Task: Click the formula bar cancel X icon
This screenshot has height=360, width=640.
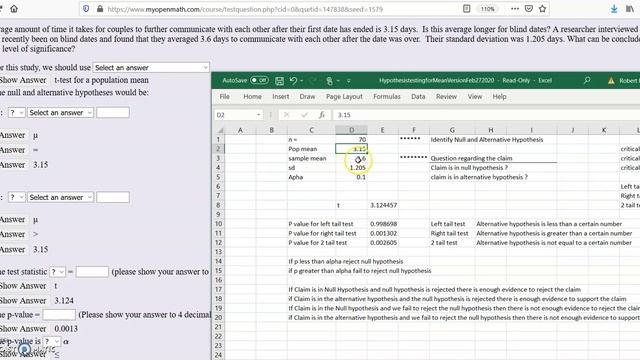Action: 287,115
